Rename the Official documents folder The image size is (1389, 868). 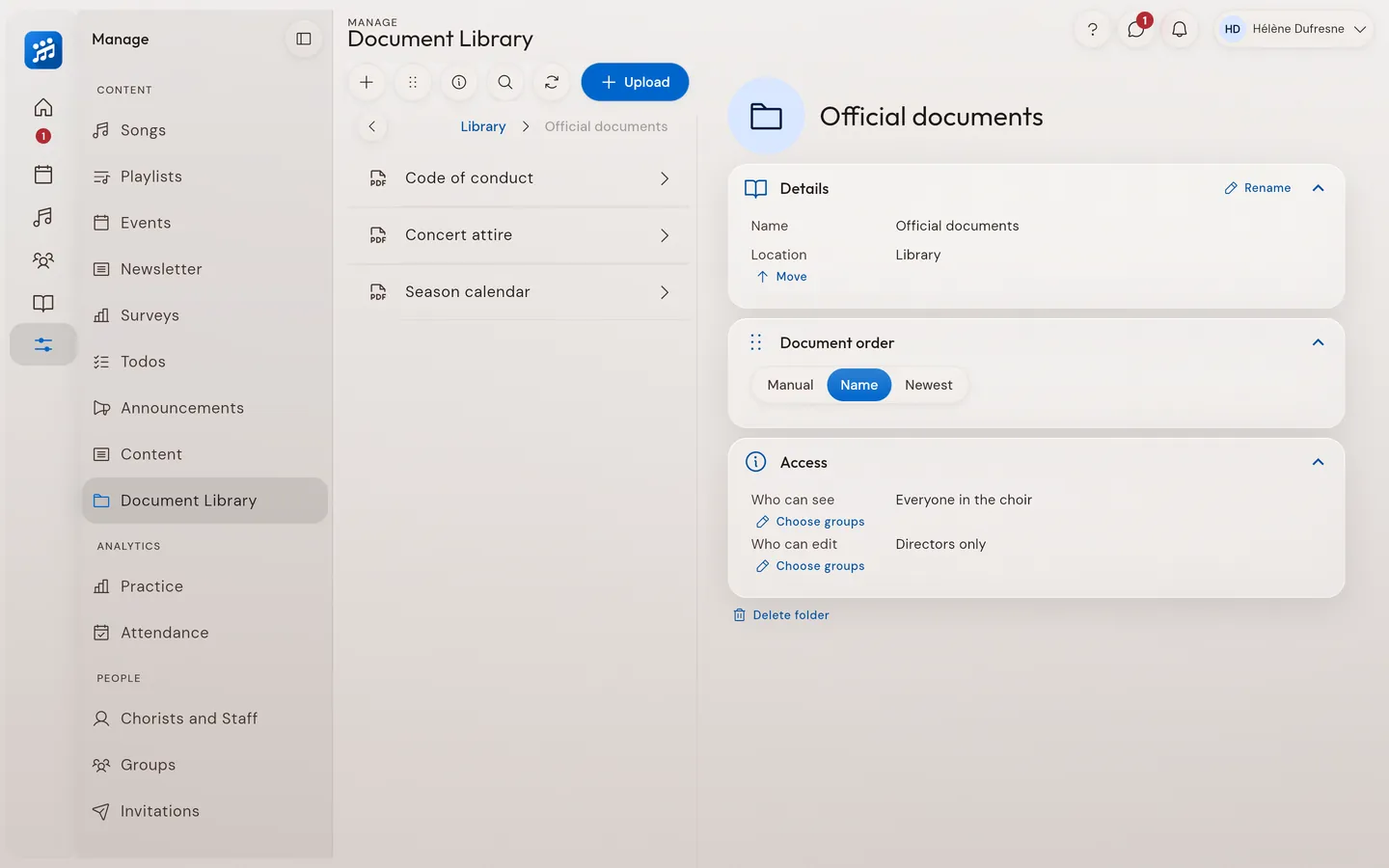coord(1258,188)
